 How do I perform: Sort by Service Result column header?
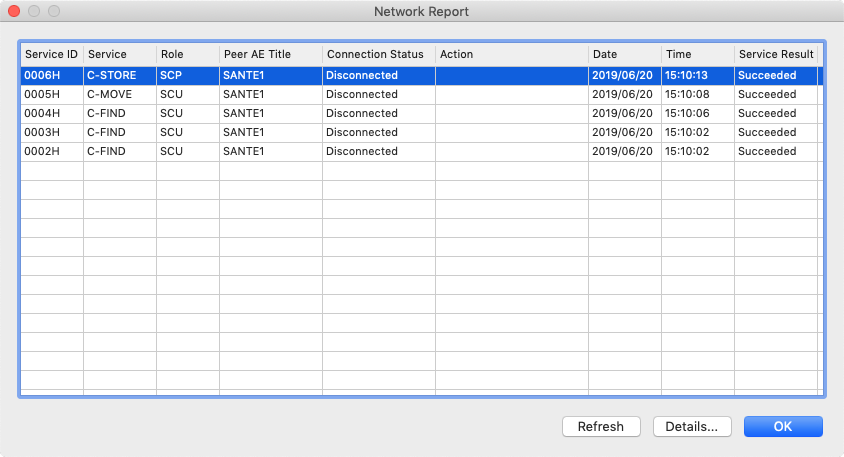776,54
